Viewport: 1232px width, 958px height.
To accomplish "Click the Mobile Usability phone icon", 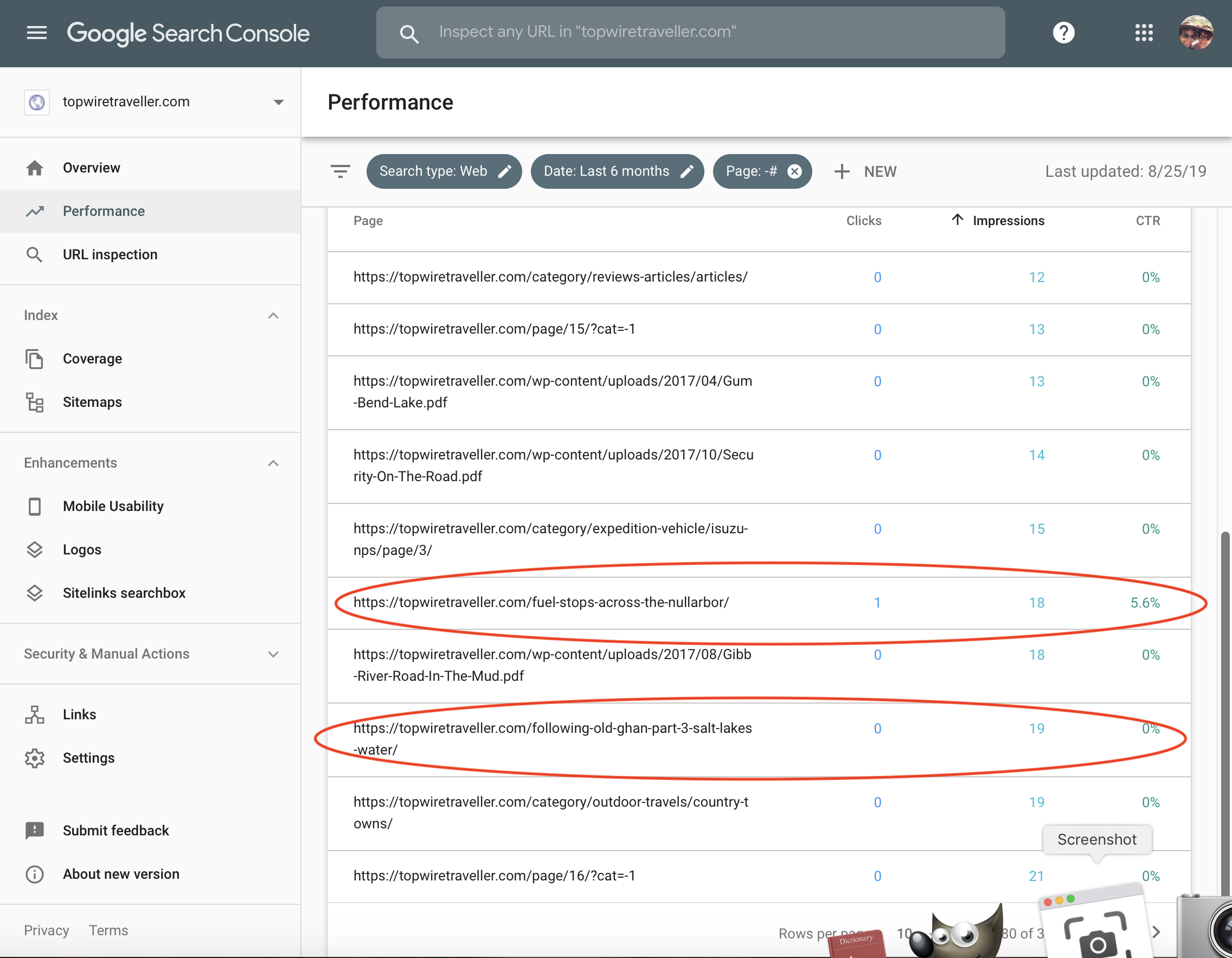I will (x=34, y=506).
